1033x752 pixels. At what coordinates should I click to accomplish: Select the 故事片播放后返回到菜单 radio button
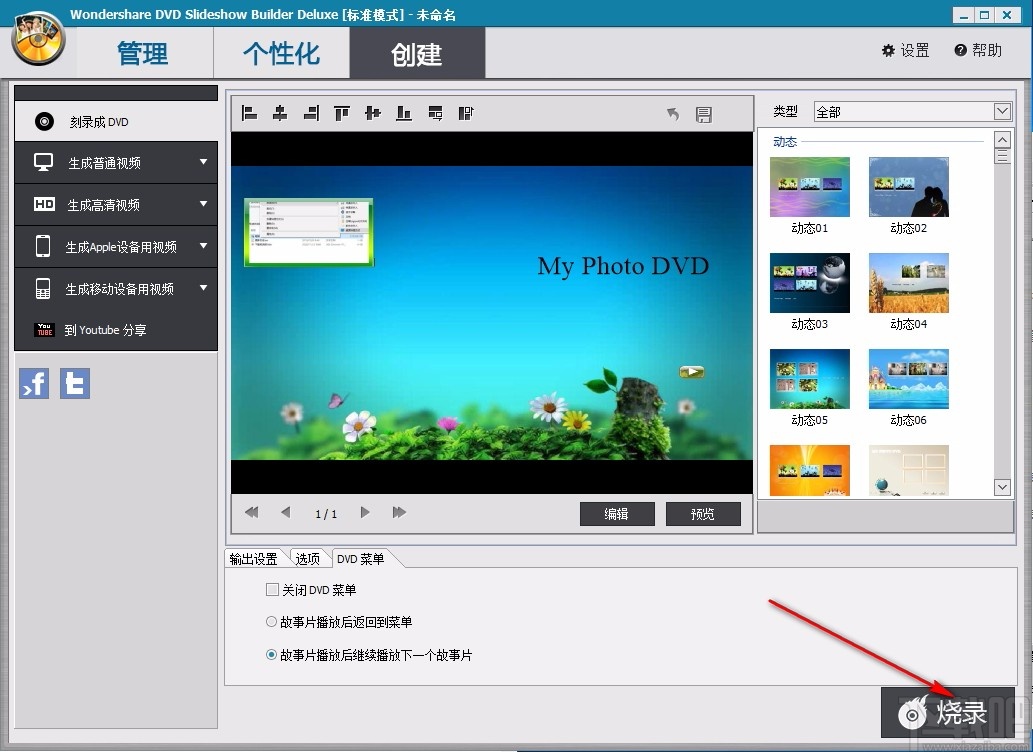pyautogui.click(x=270, y=621)
